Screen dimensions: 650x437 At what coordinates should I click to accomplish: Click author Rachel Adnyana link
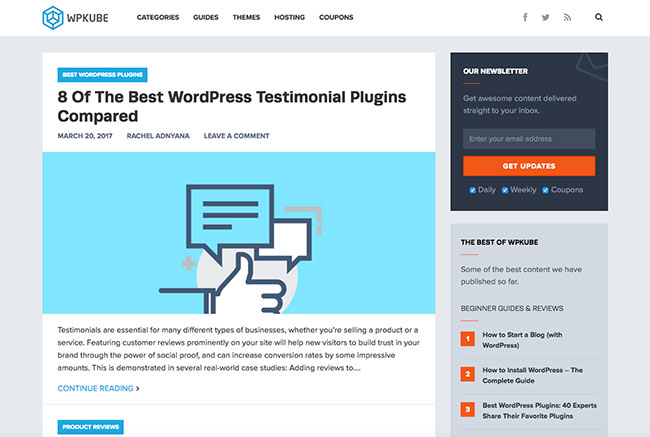(158, 136)
